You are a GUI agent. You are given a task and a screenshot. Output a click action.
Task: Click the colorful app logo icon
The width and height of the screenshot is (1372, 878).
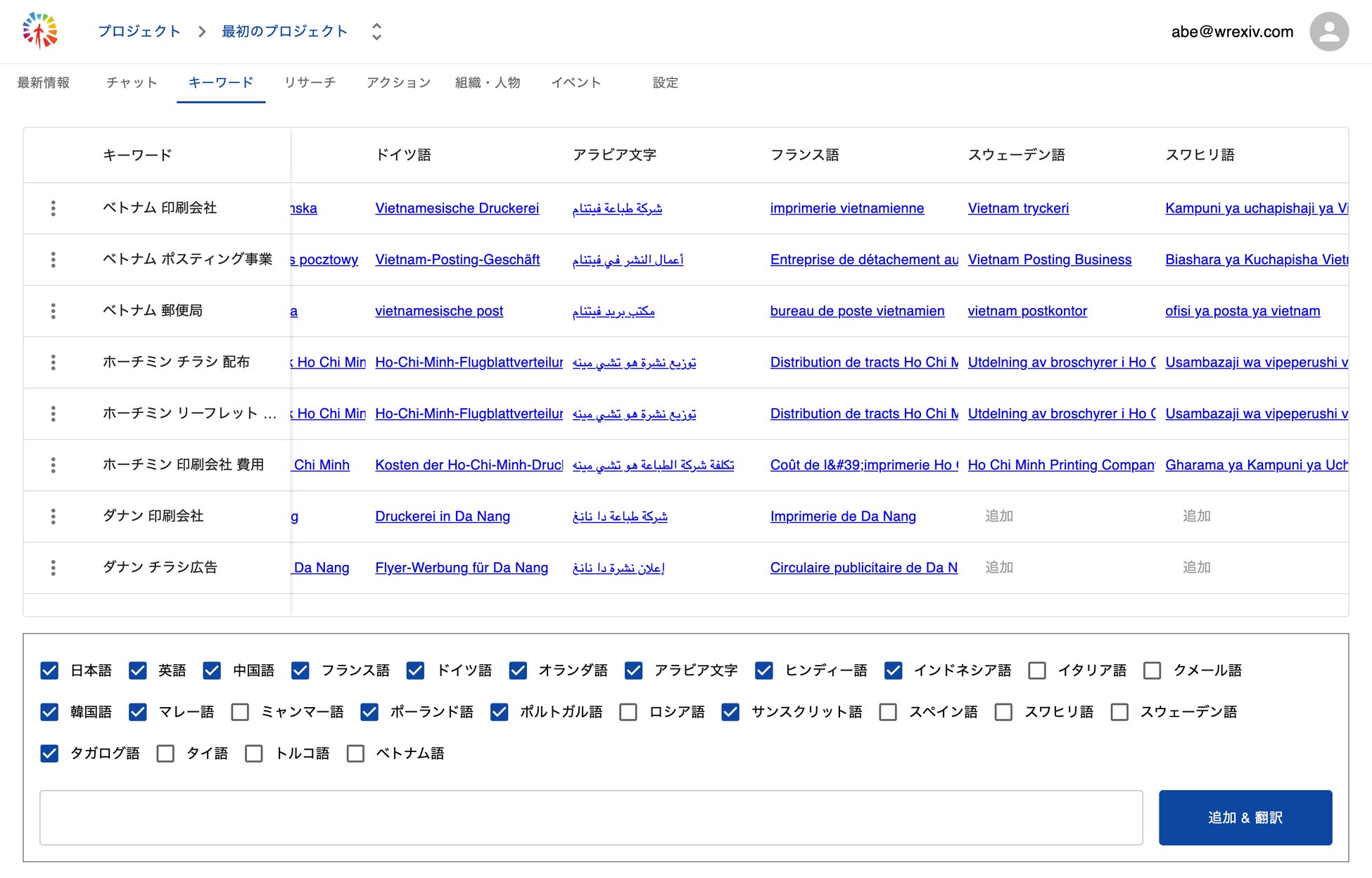click(x=40, y=31)
